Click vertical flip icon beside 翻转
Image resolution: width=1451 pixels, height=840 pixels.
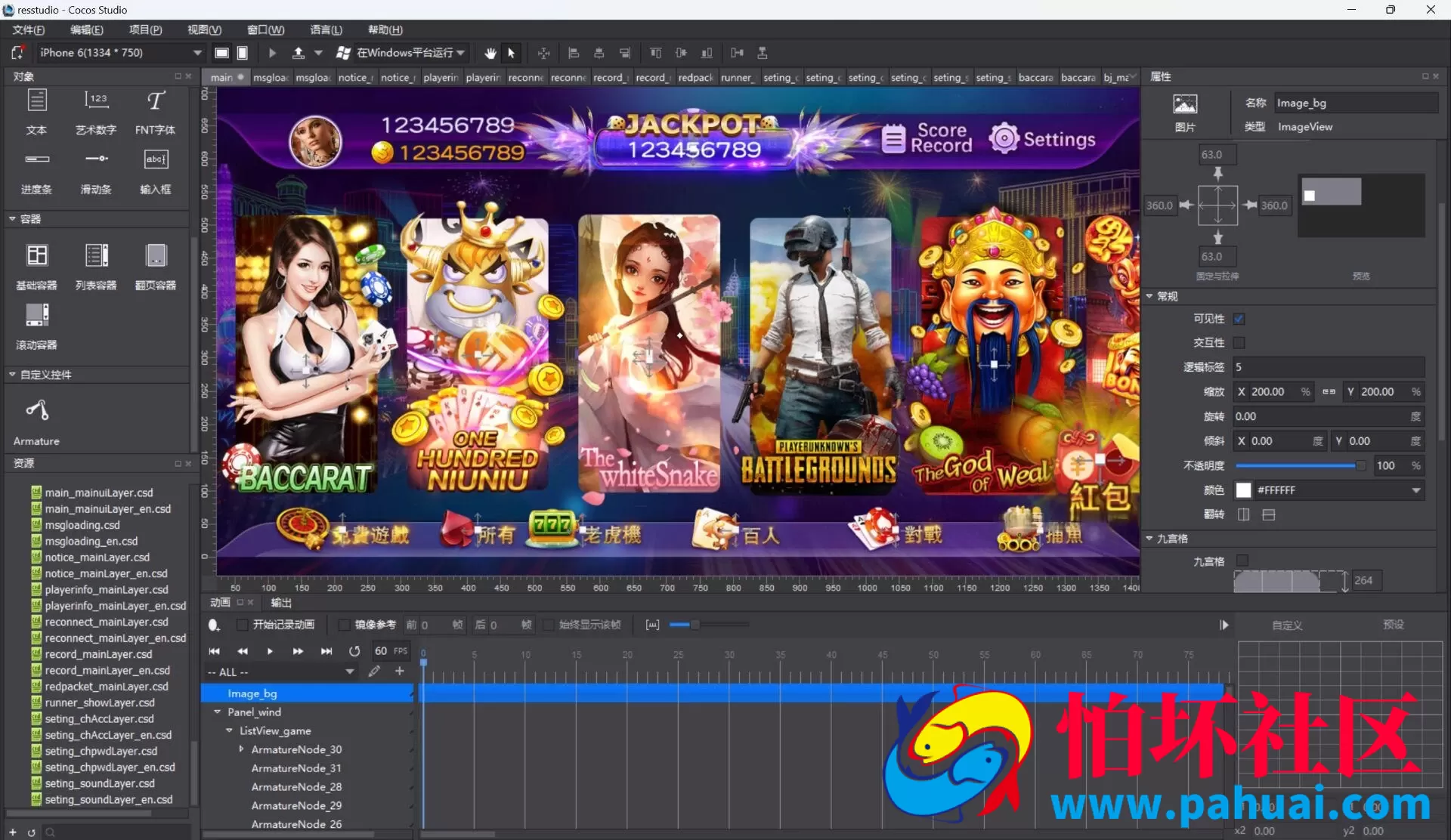click(x=1269, y=514)
